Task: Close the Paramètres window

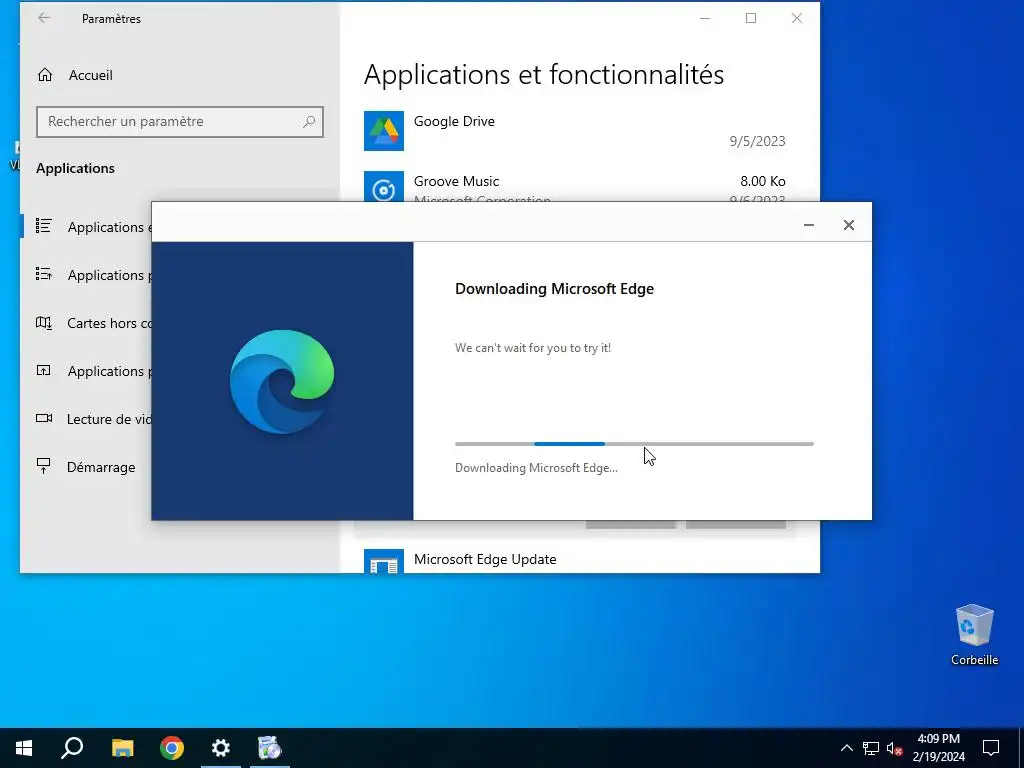Action: 797,18
